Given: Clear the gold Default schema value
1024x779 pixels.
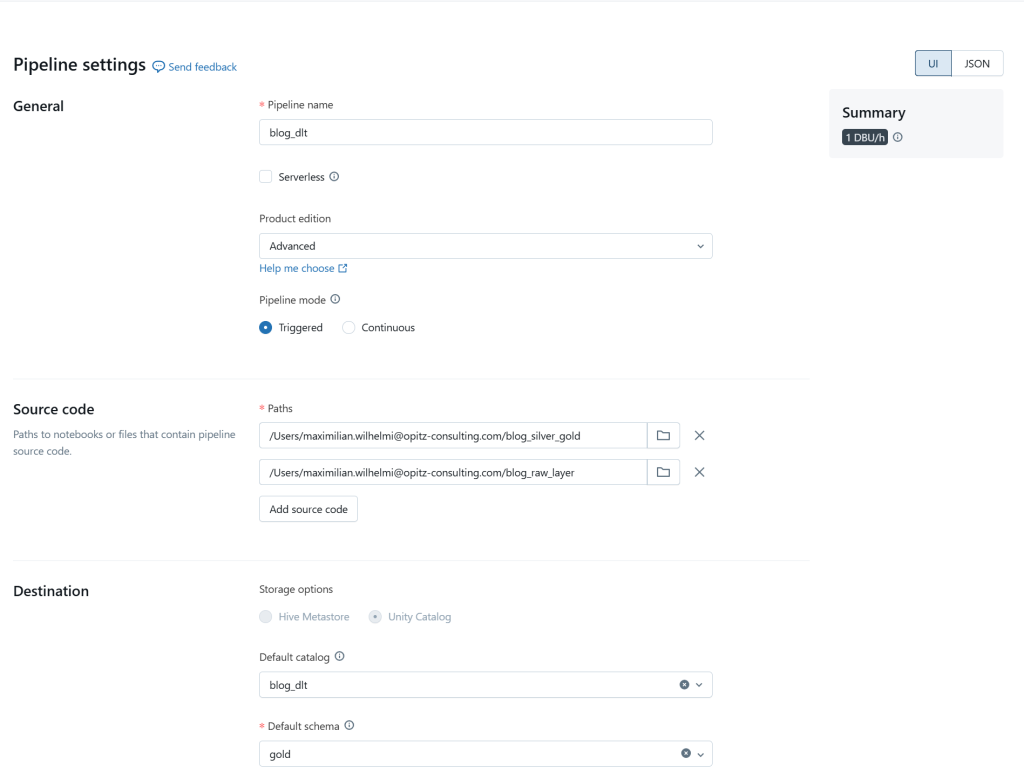Looking at the screenshot, I should (x=685, y=754).
